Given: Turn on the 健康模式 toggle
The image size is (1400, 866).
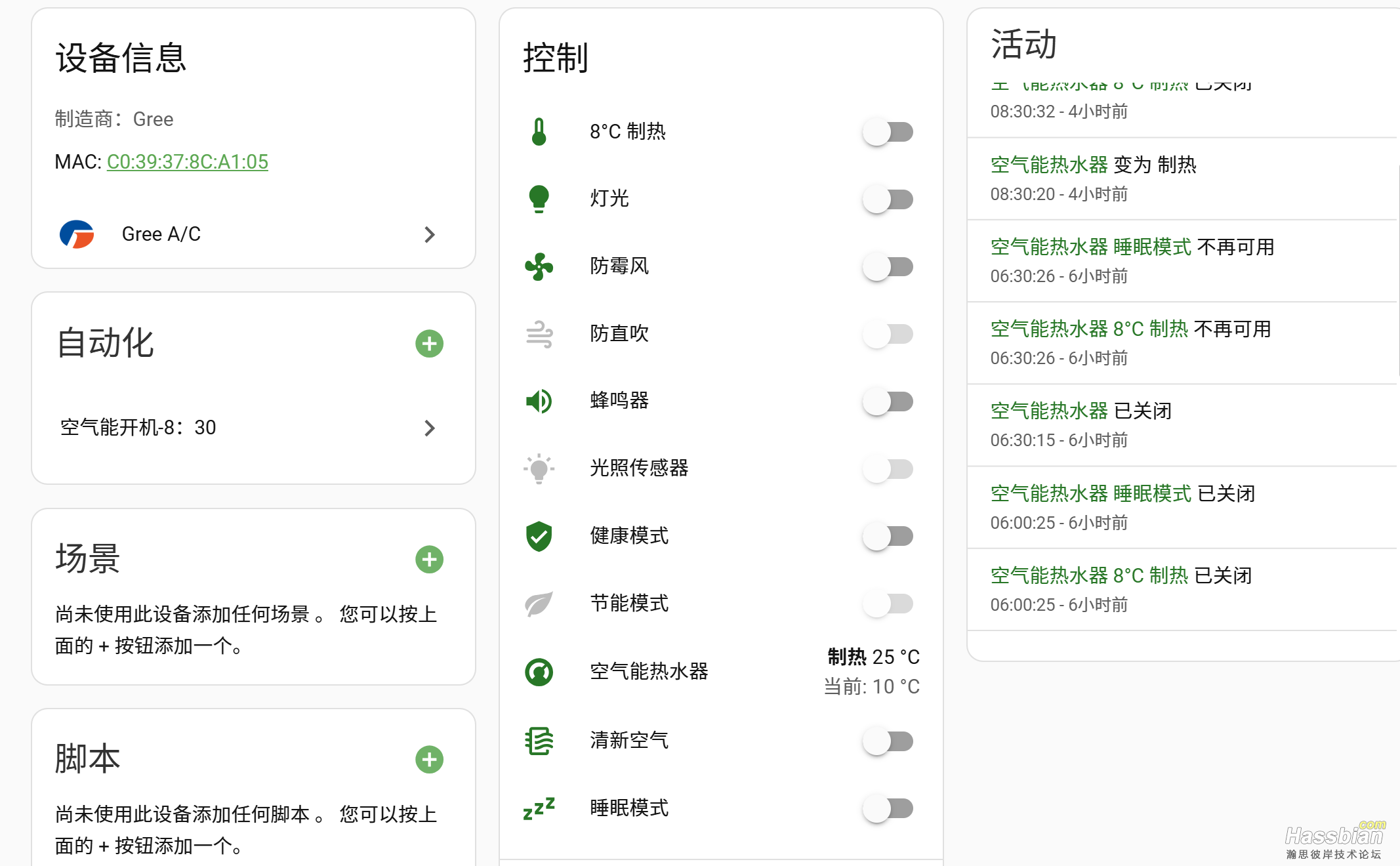Looking at the screenshot, I should (888, 537).
